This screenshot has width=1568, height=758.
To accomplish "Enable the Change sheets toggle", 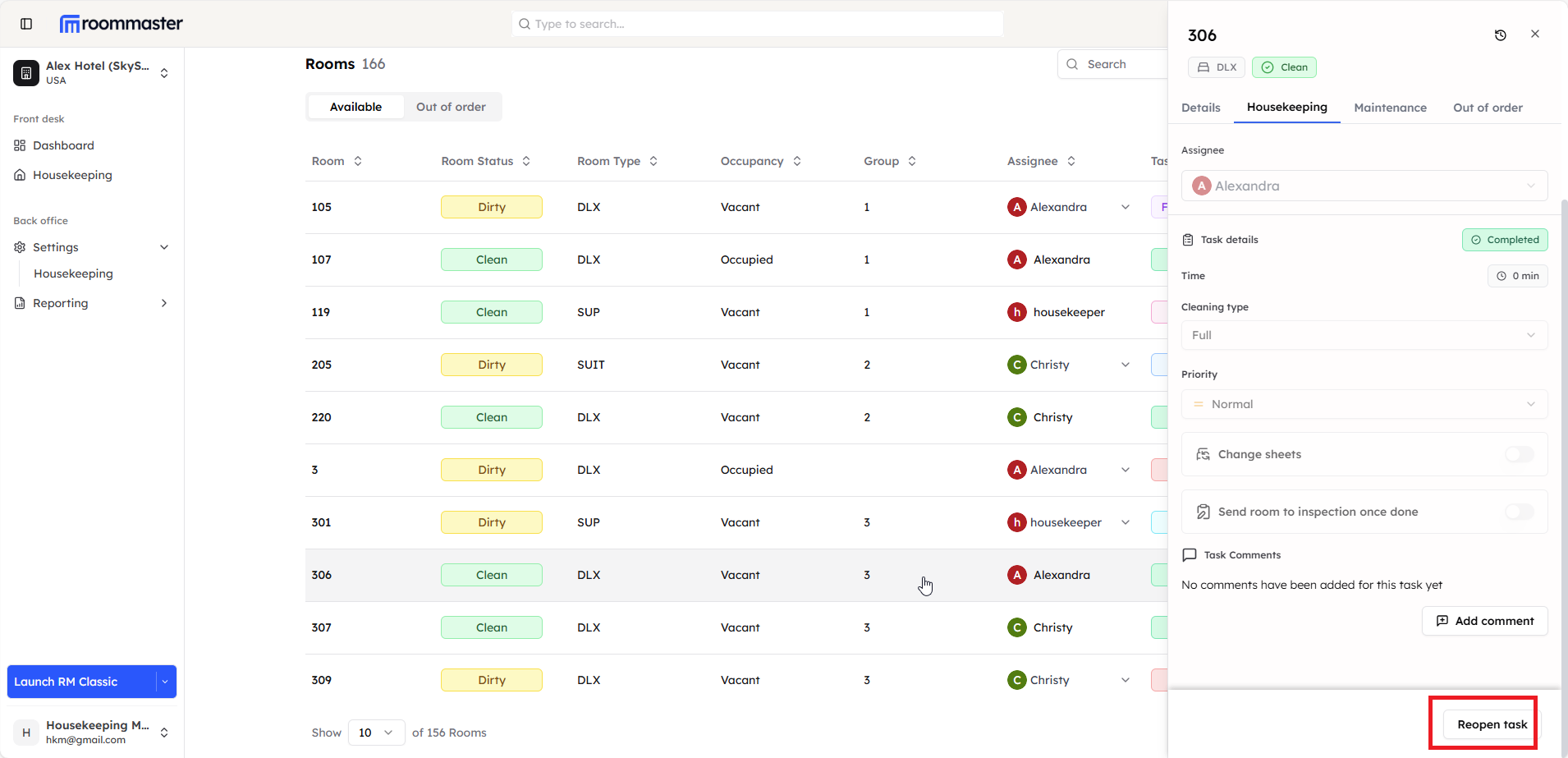I will tap(1519, 454).
